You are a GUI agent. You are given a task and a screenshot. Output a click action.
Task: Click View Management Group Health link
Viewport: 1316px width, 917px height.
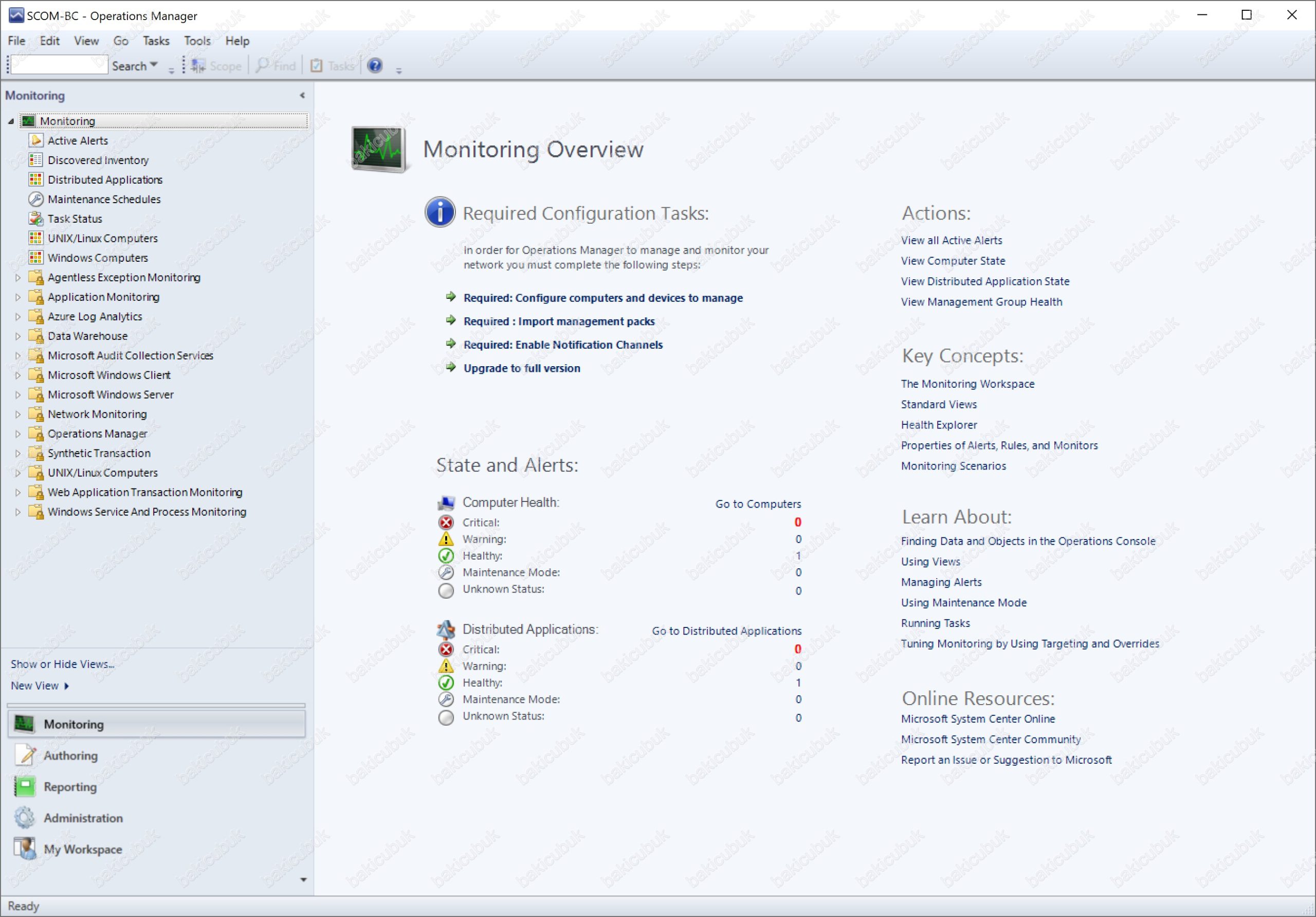(981, 302)
